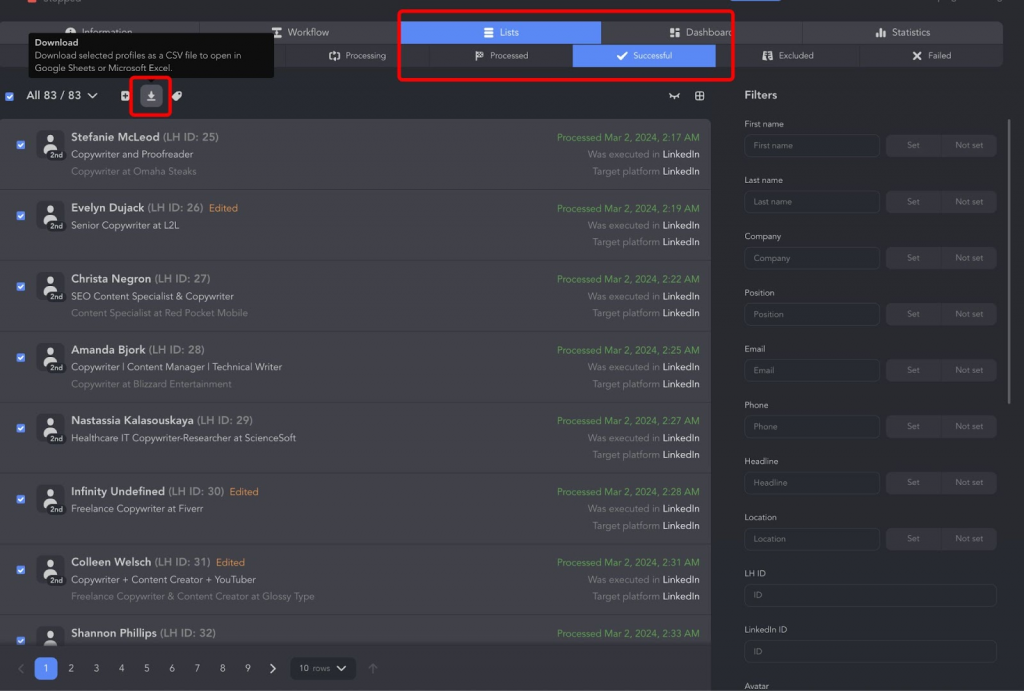Click the Download CSV icon

[x=151, y=96]
